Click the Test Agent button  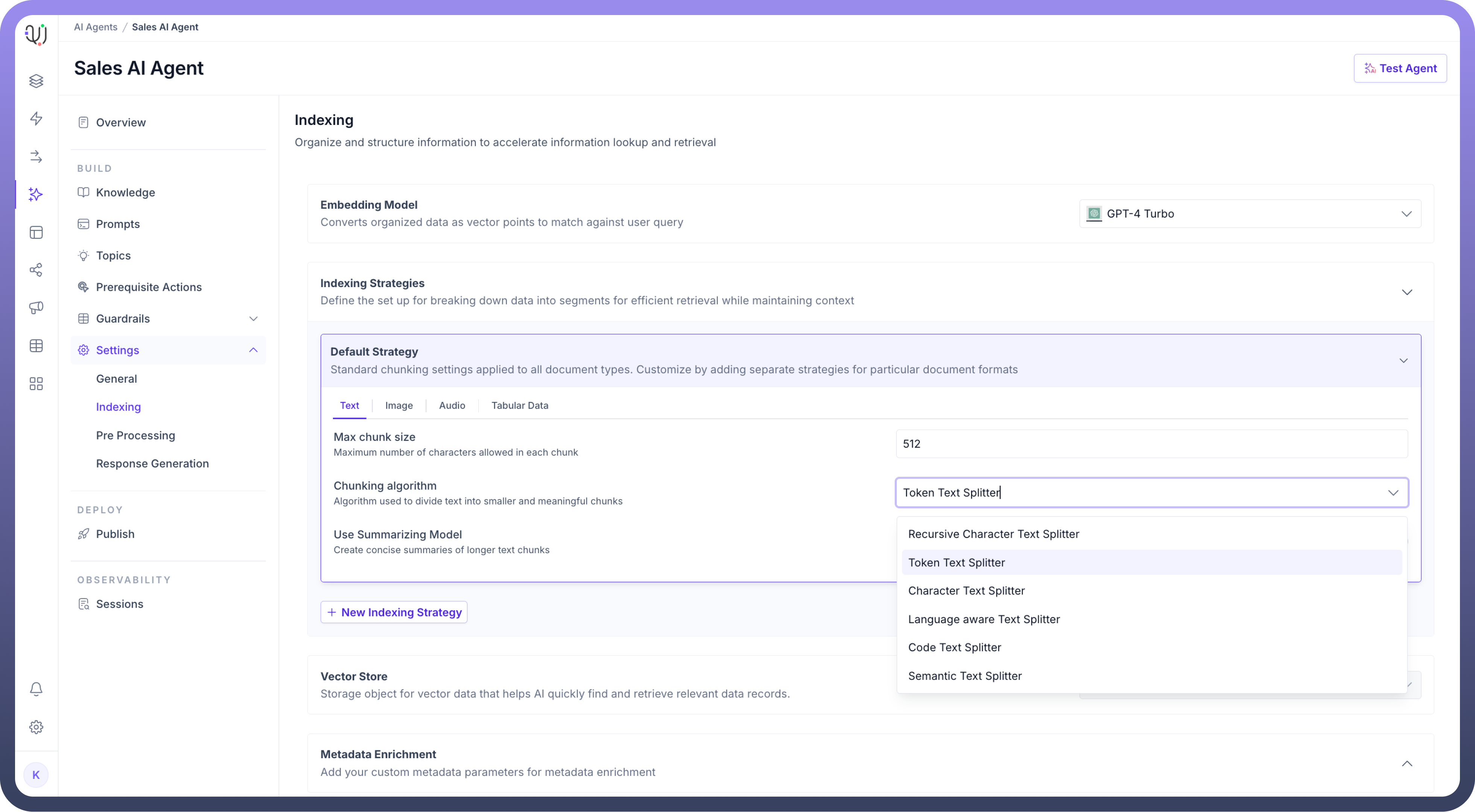(x=1400, y=68)
